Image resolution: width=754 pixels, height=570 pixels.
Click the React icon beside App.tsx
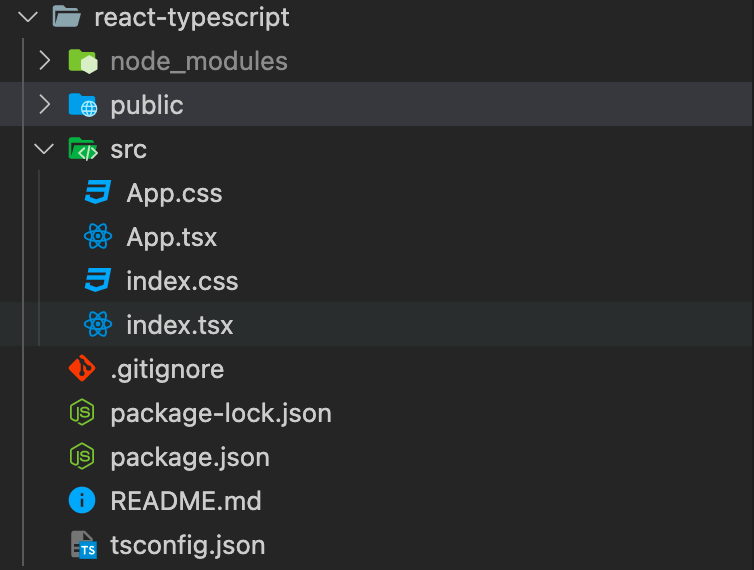[x=98, y=237]
